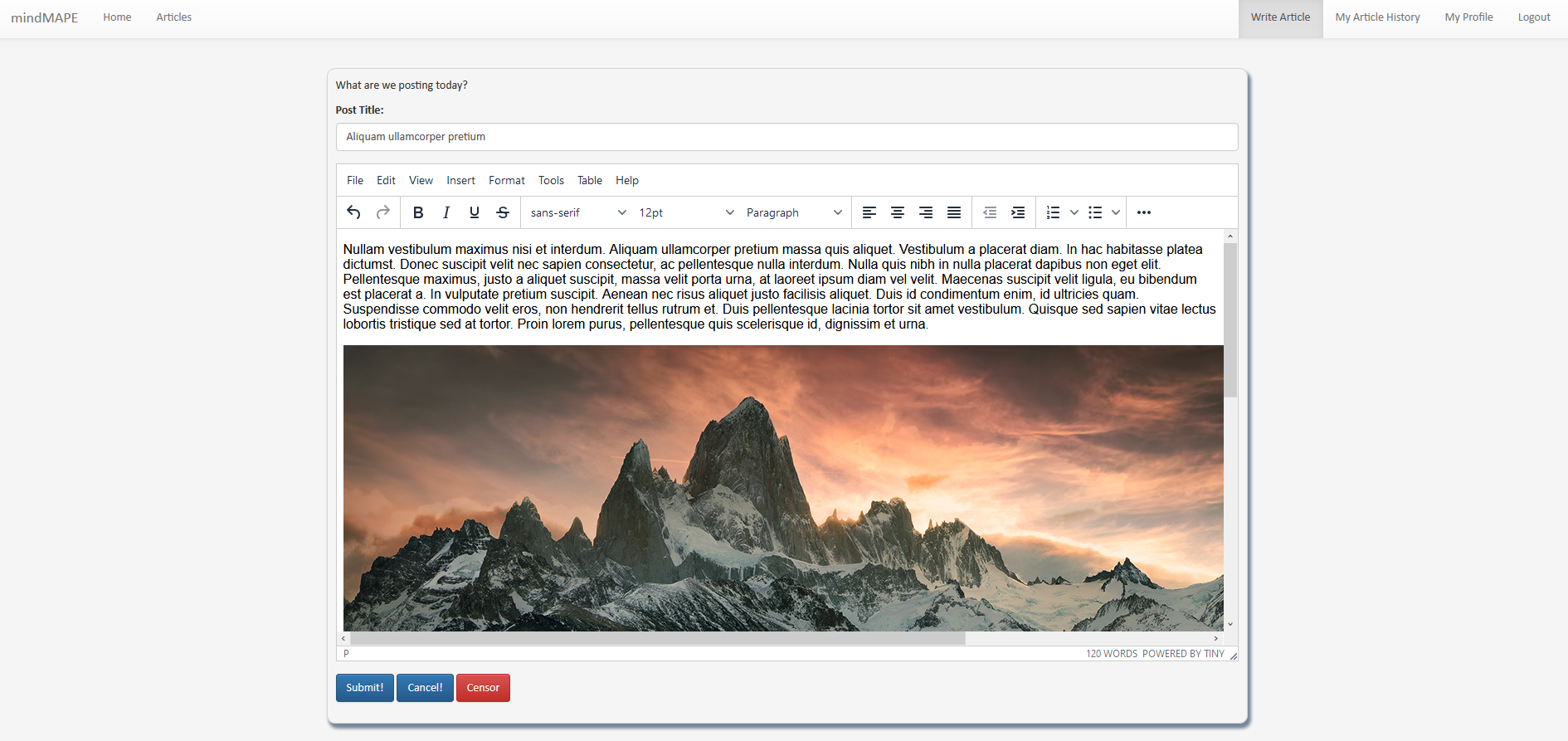Open the Insert menu

pos(460,180)
